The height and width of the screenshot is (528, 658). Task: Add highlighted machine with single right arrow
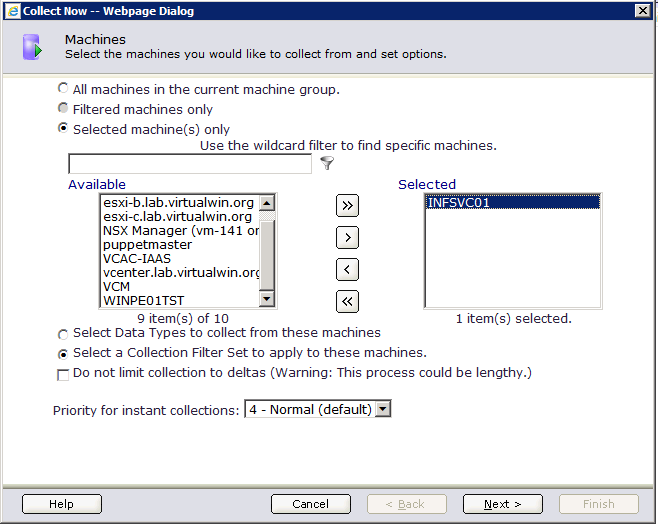347,238
